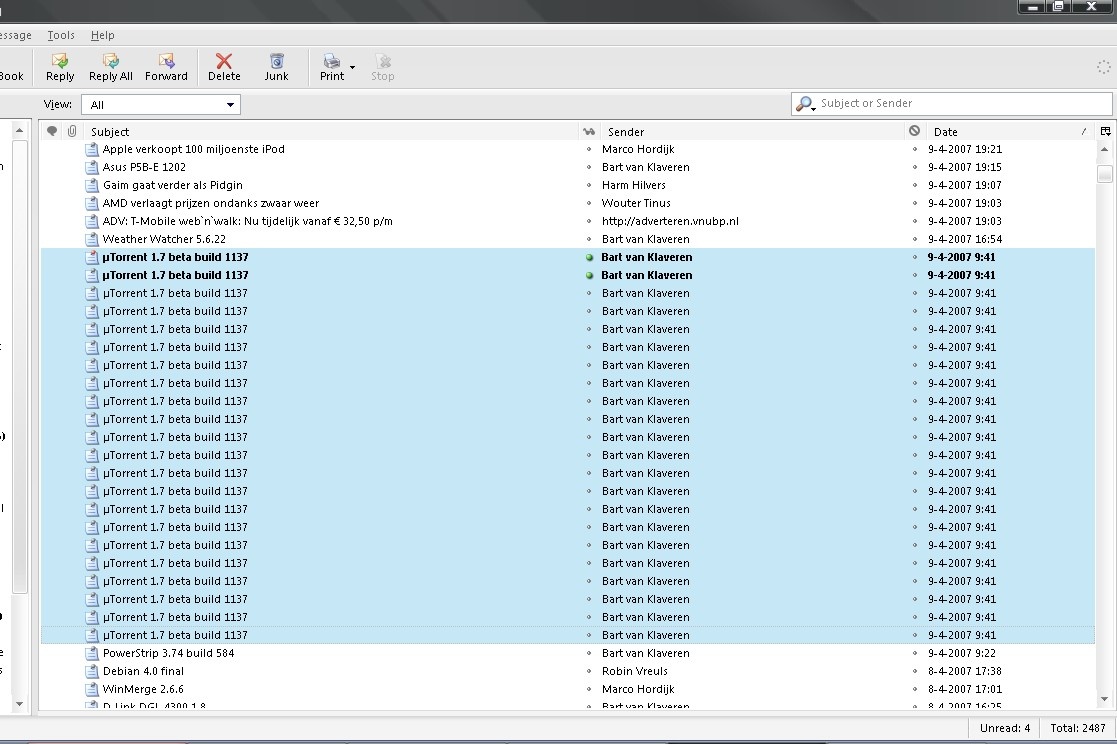Click the Reply toolbar icon
The width and height of the screenshot is (1117, 744).
click(x=60, y=67)
